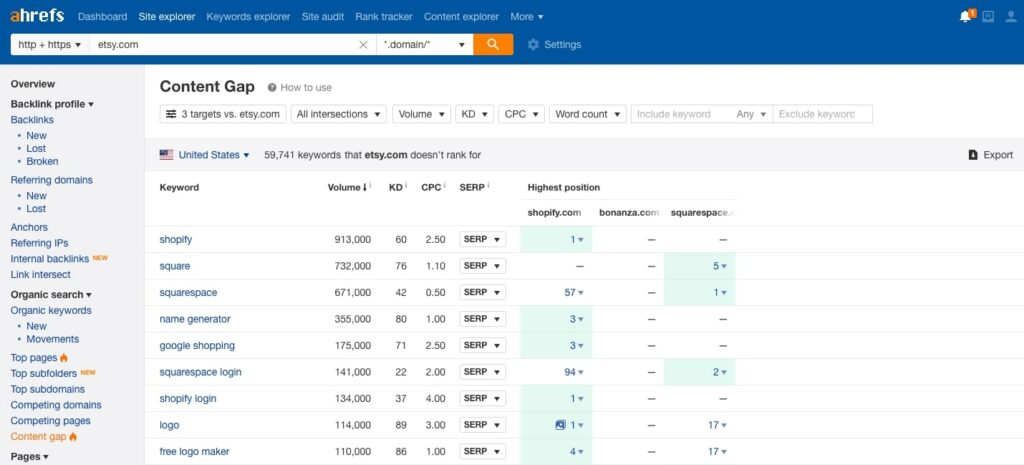Open Competing domains in the sidebar
The width and height of the screenshot is (1024, 465).
tap(56, 405)
